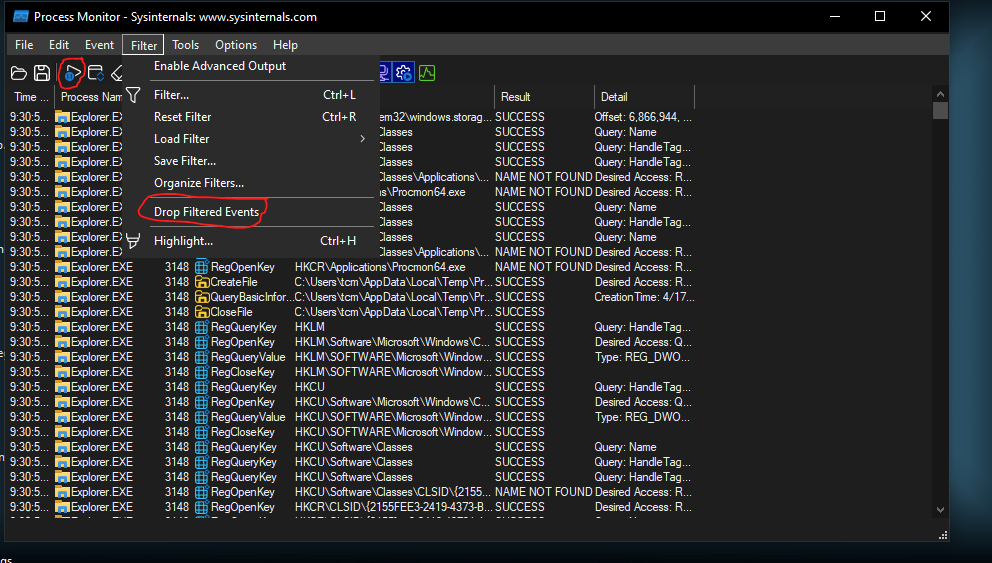Click registry icon in RegQueryValue HKCU row

click(x=202, y=417)
